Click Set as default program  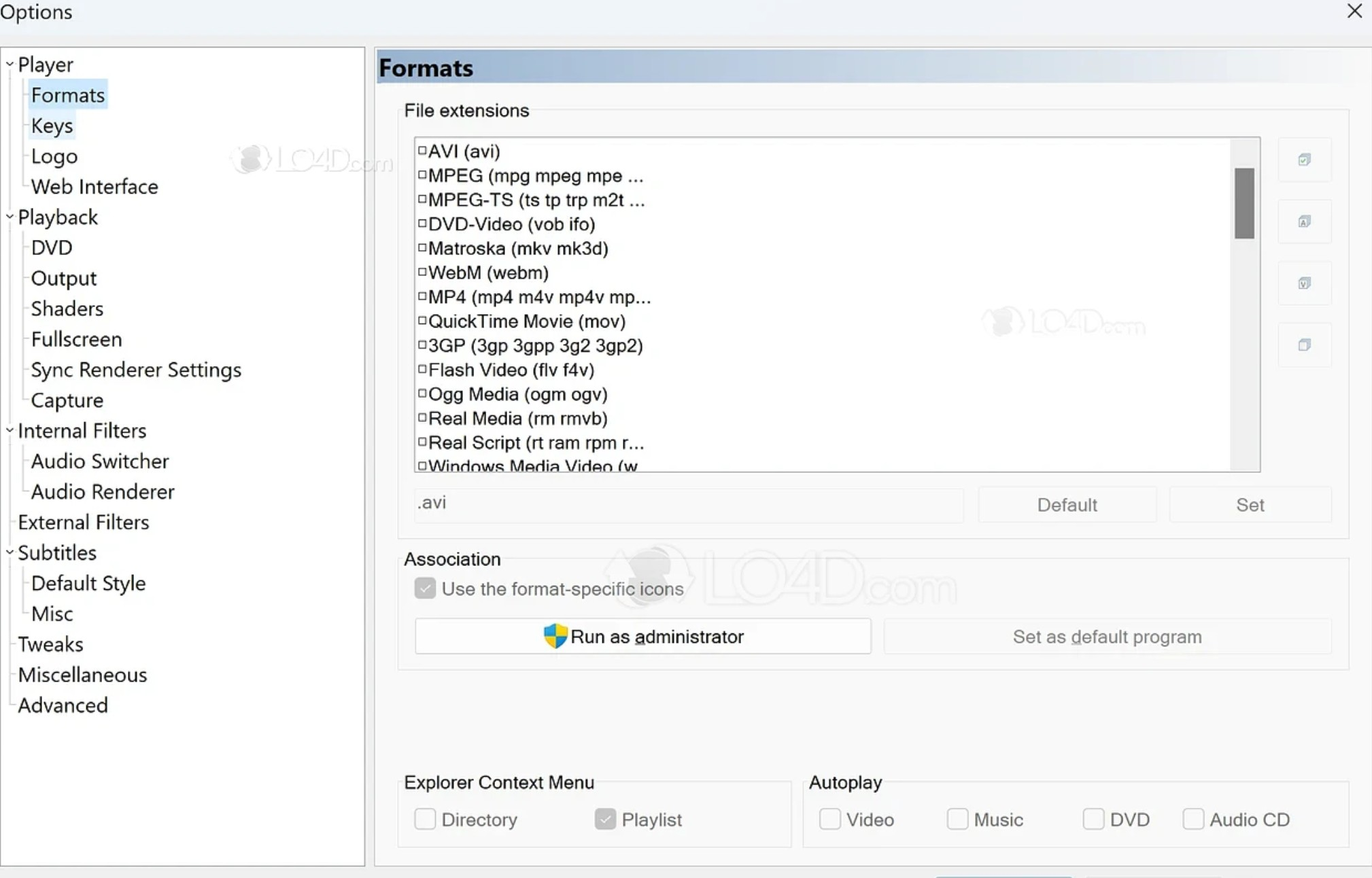coord(1107,636)
